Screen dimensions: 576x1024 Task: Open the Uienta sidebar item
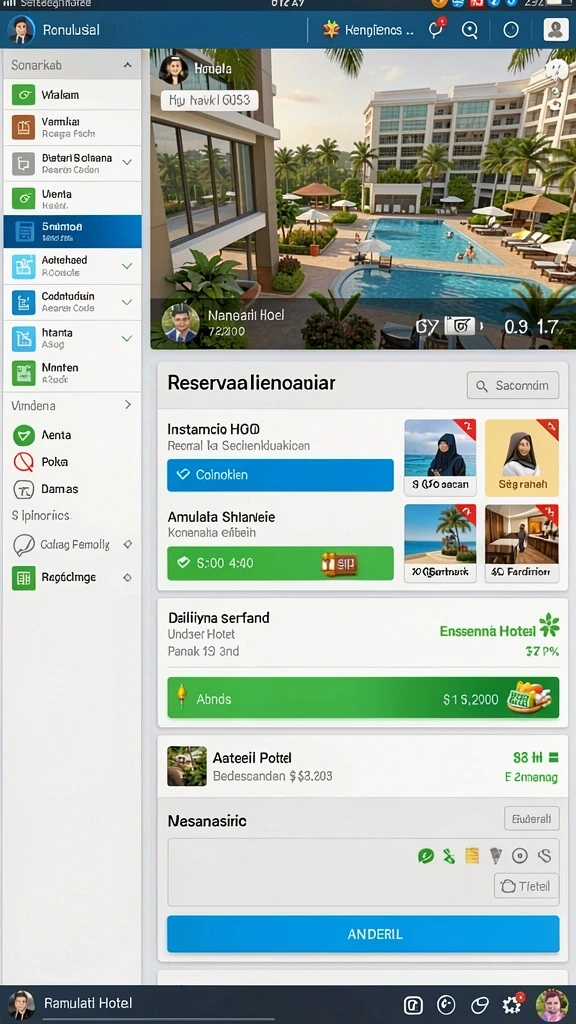tap(72, 199)
